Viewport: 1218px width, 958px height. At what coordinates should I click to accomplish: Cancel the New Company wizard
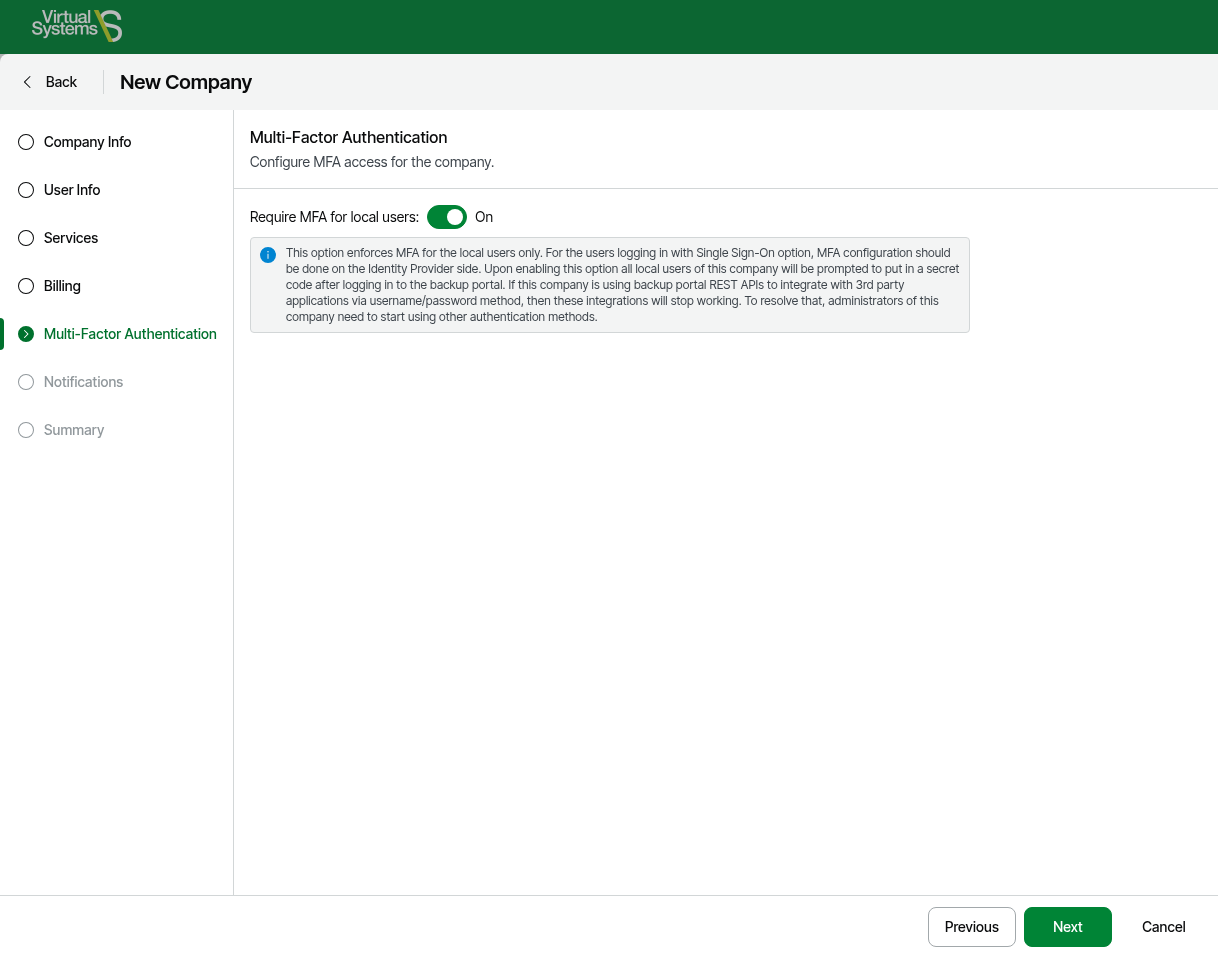1163,927
